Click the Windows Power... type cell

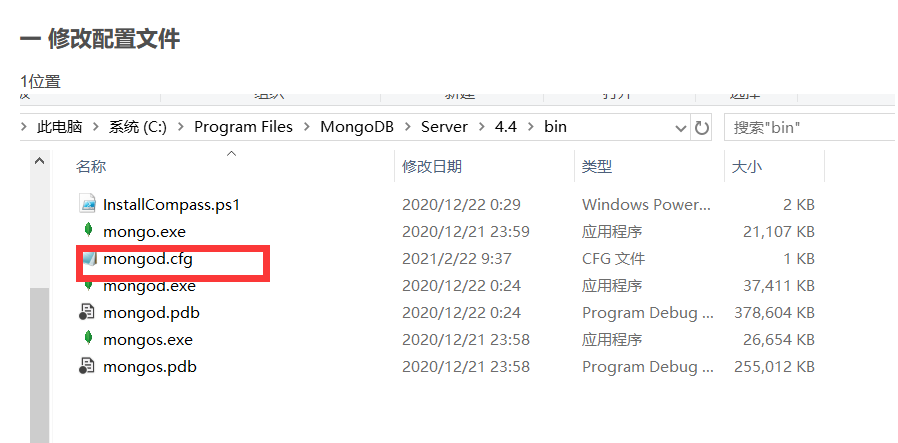646,204
